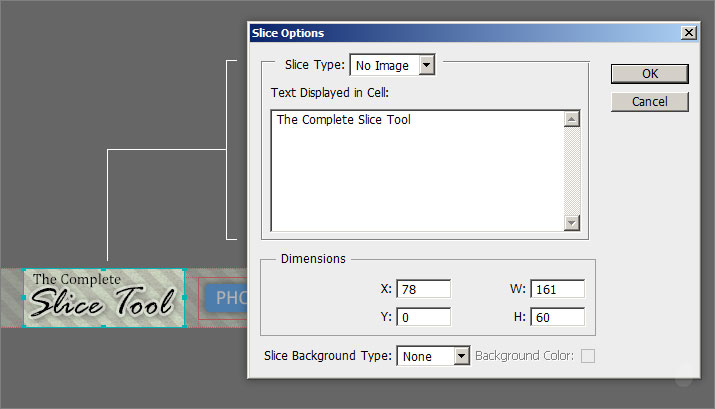This screenshot has width=715, height=409.
Task: Click the Background Color swatch
Action: pos(588,356)
